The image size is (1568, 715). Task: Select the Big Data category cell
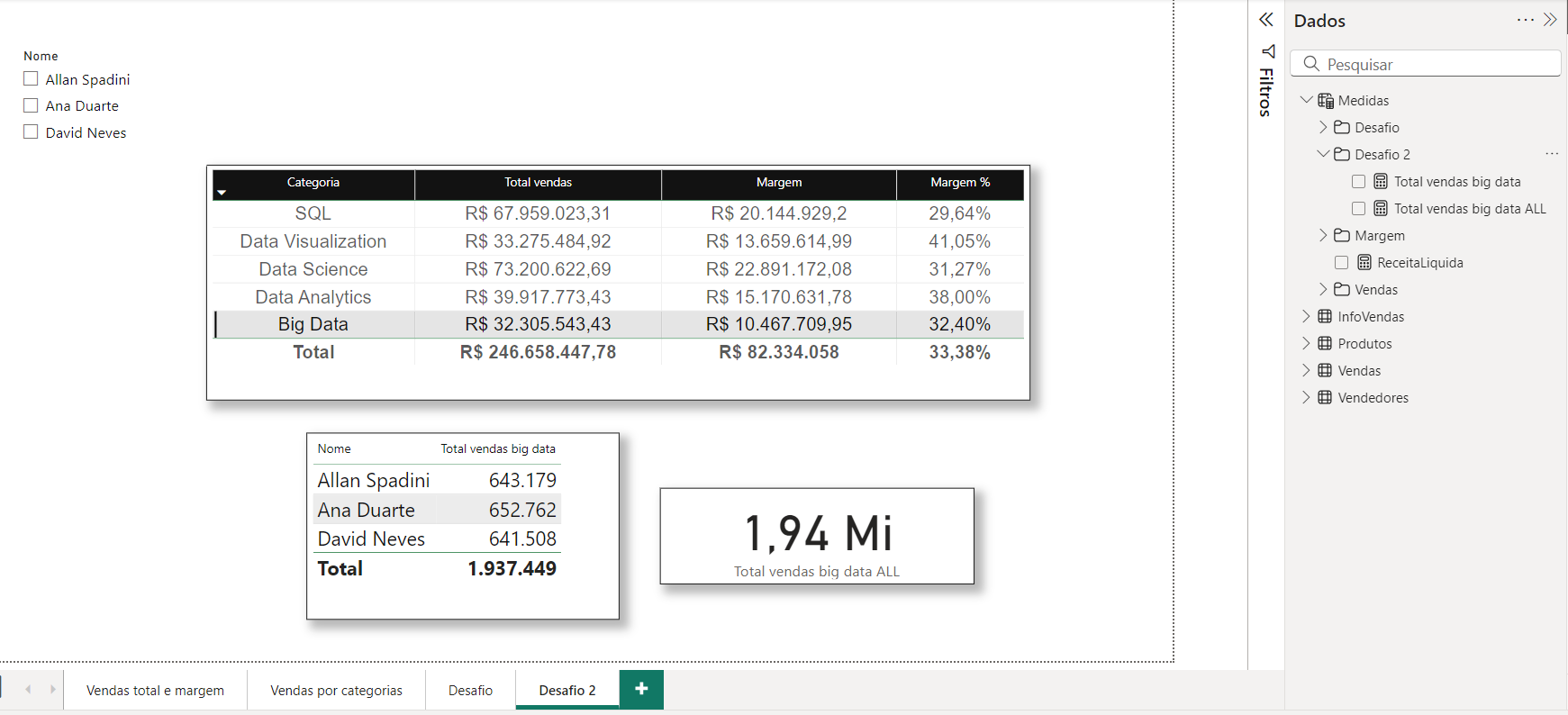[x=313, y=324]
